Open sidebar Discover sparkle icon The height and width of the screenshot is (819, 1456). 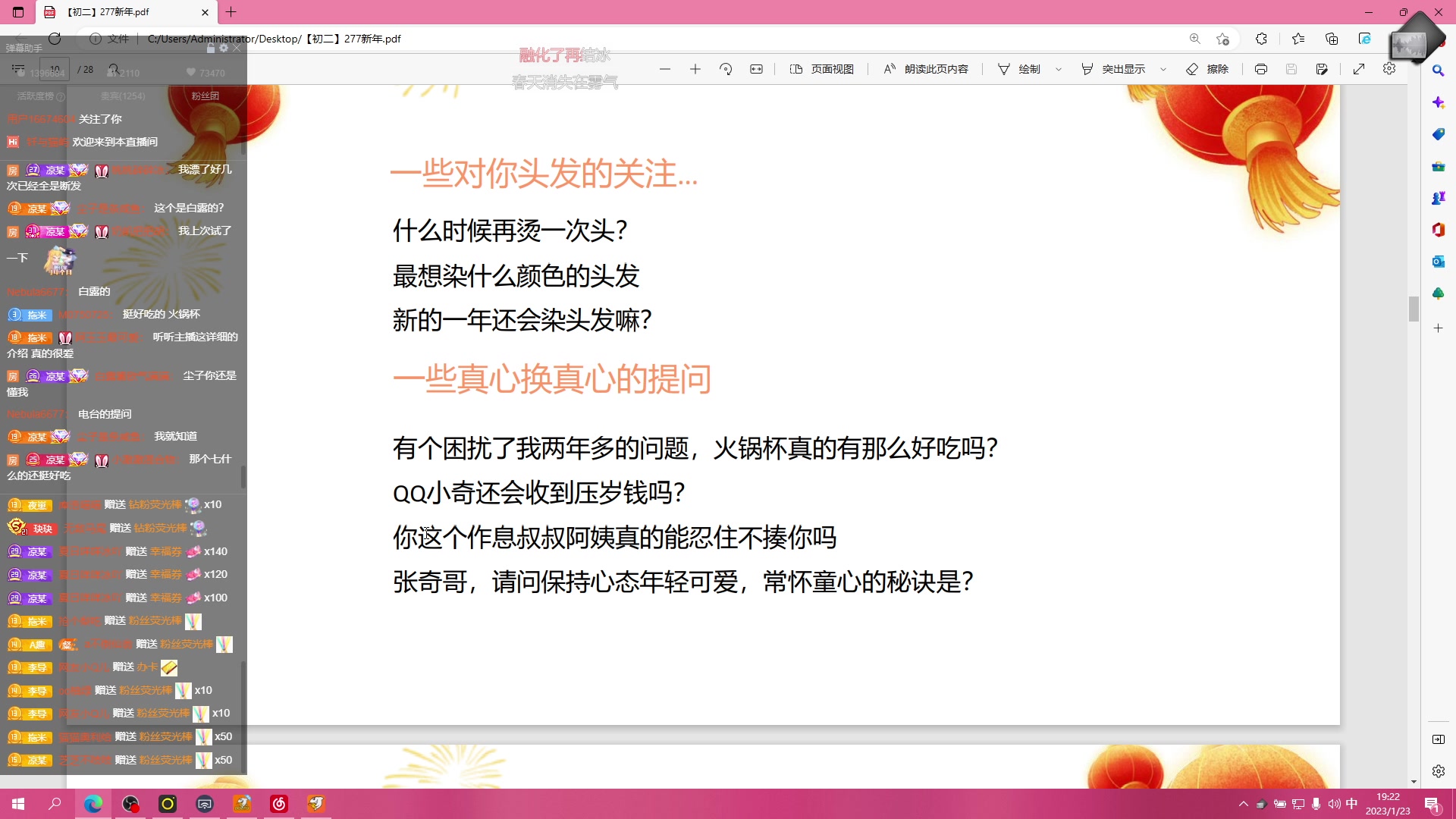tap(1439, 102)
